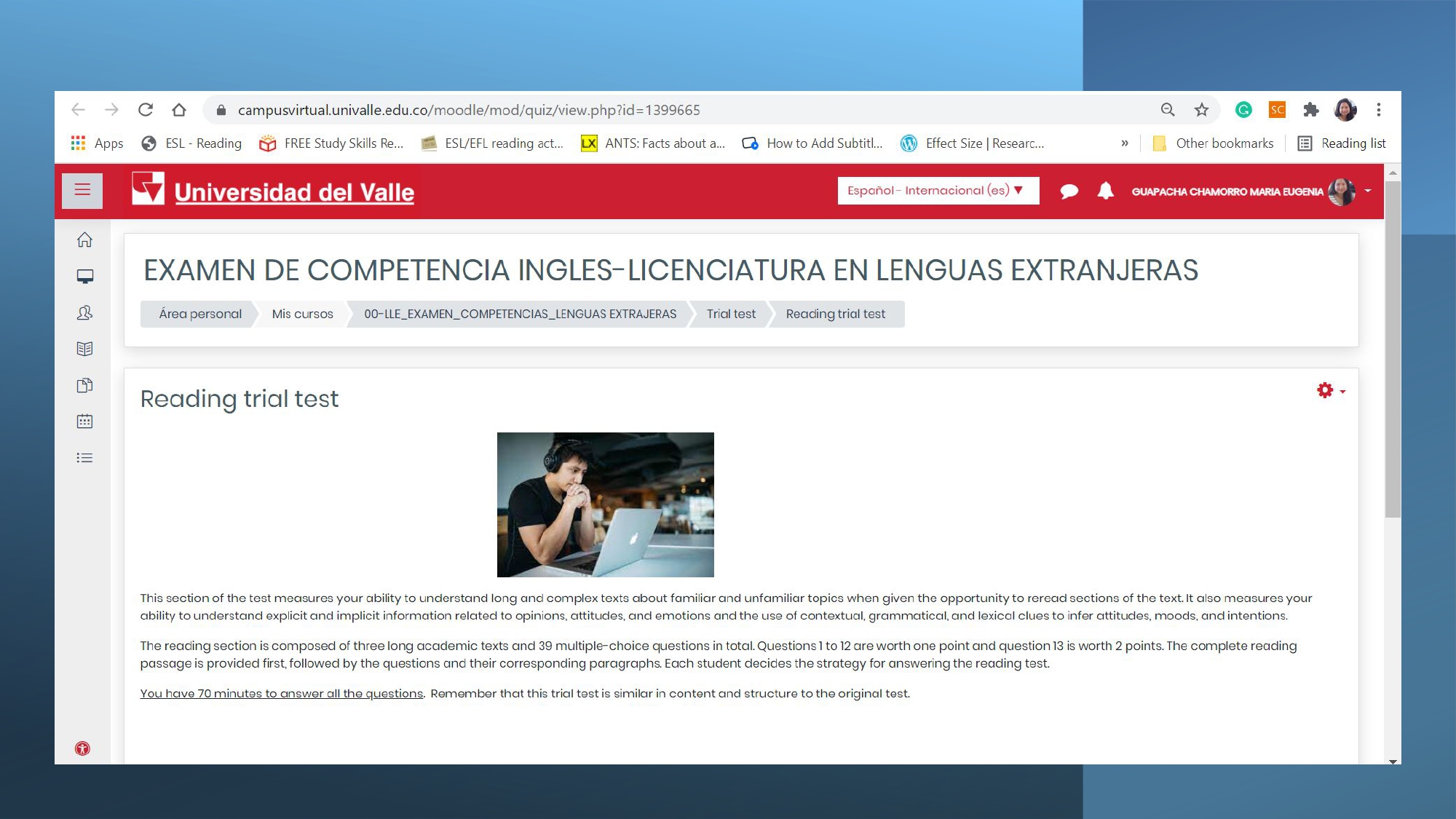Click the vertical page scrollbar thumb
Viewport: 1456px width, 819px height.
(x=1392, y=349)
